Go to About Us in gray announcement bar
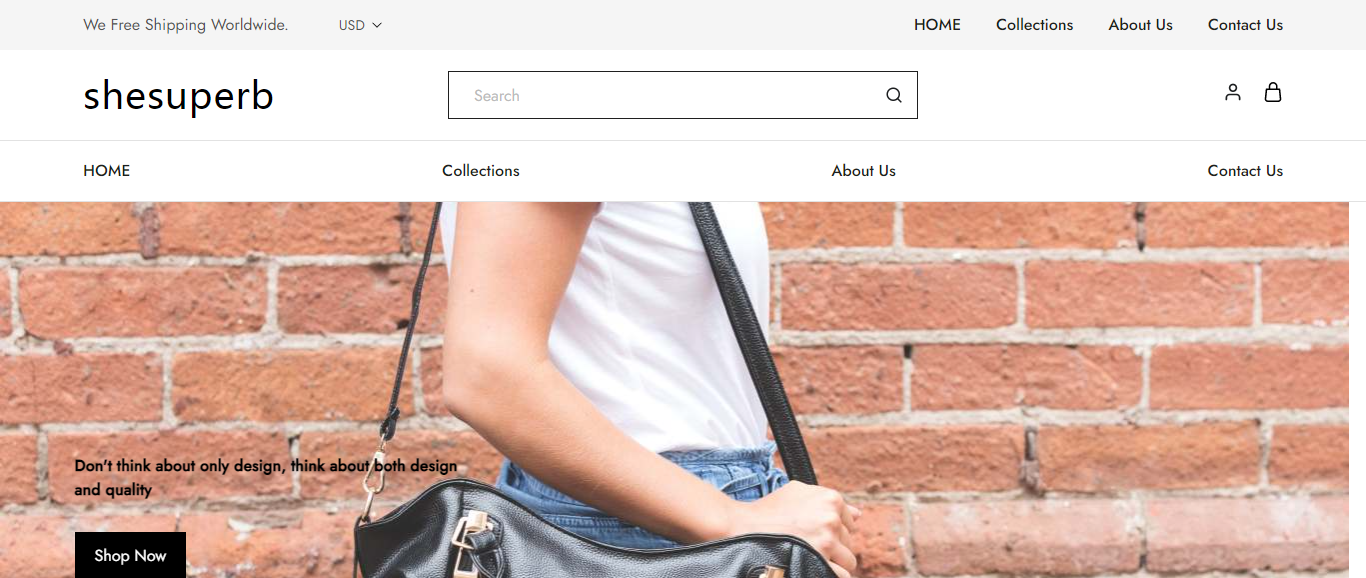This screenshot has width=1366, height=578. tap(1140, 25)
